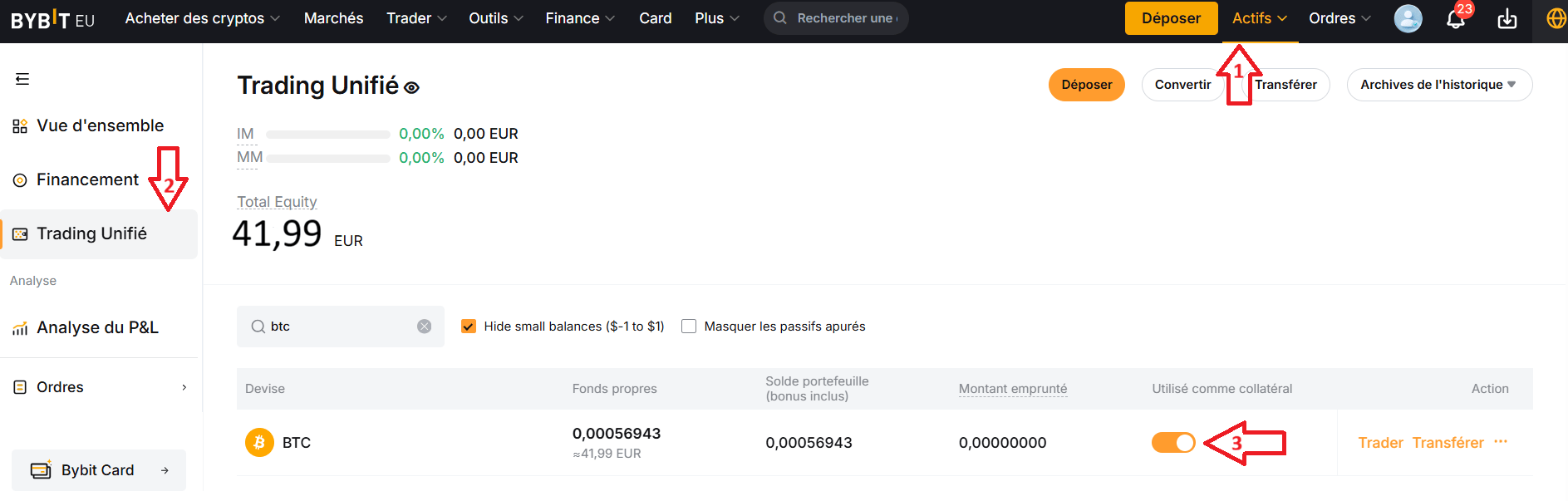Click the magnifier in asset search box
Screen dimensions: 1568x501
click(x=258, y=327)
